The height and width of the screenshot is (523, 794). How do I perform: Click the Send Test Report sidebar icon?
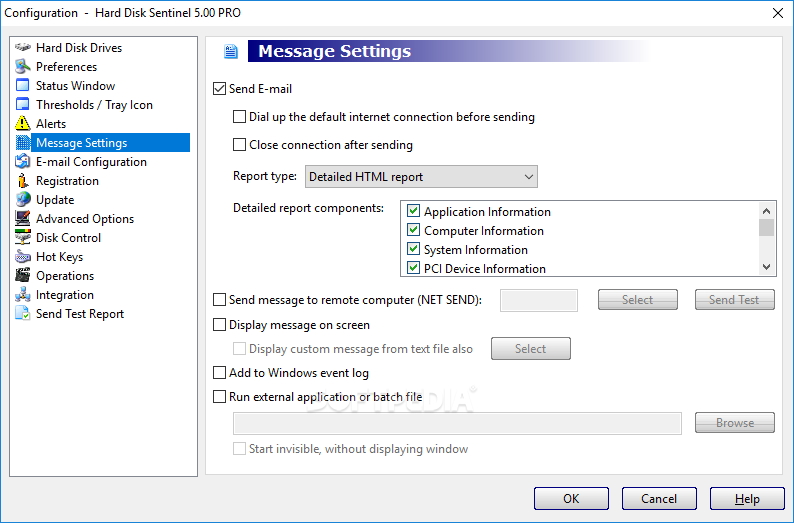pyautogui.click(x=23, y=313)
